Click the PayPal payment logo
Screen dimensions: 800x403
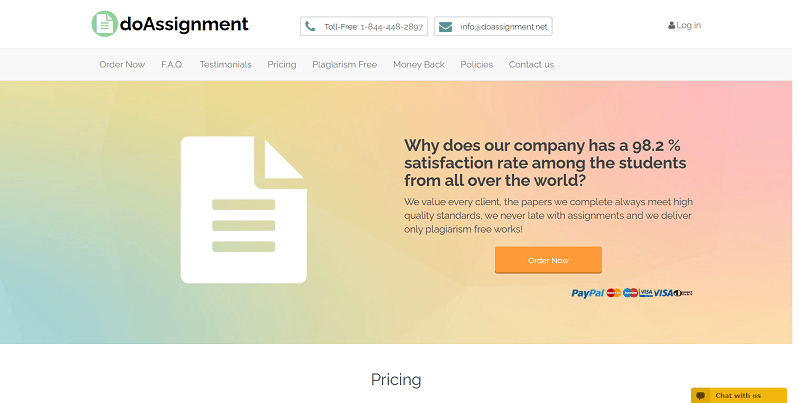[587, 293]
